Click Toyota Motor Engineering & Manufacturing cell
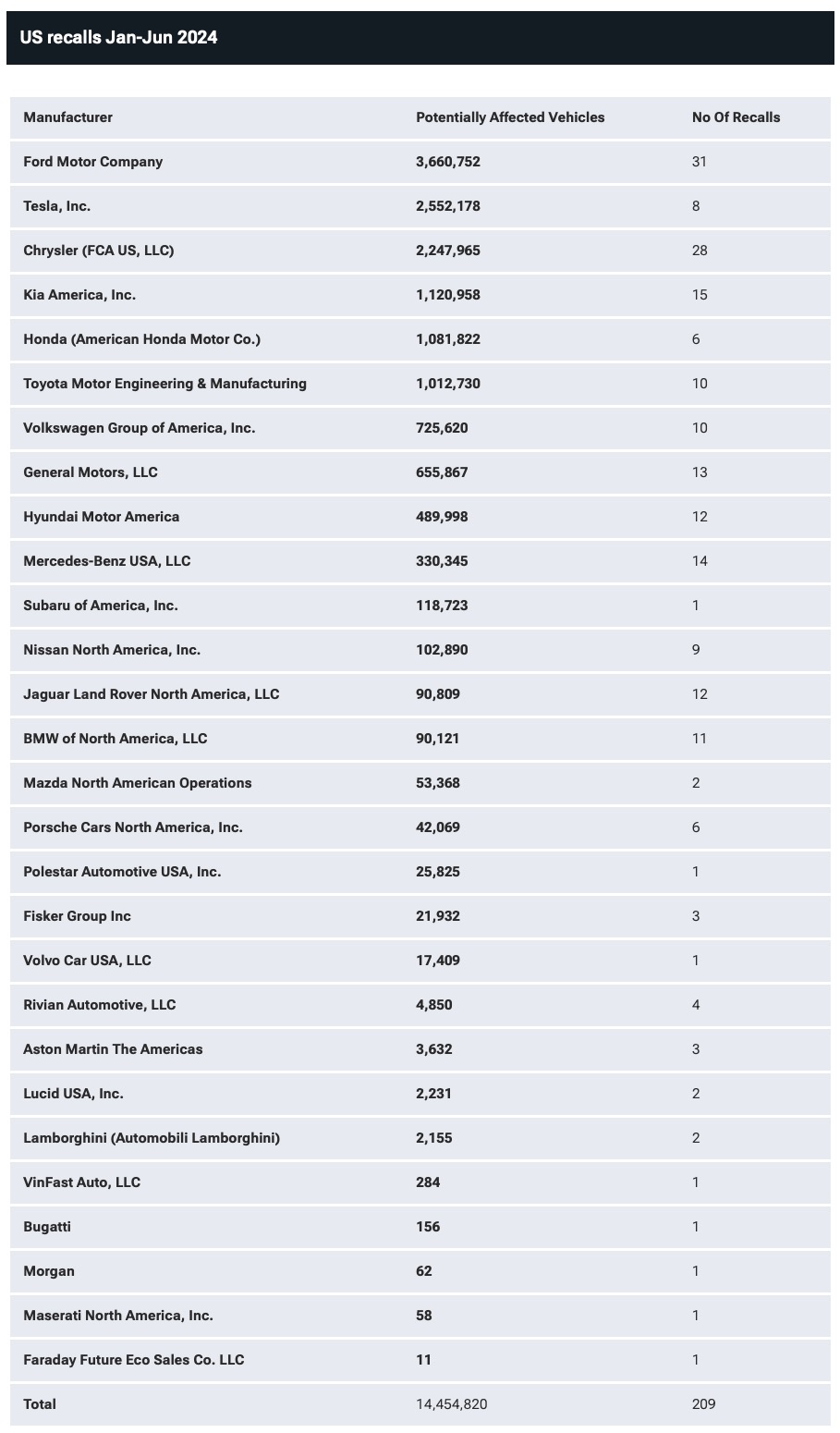840x1433 pixels. coord(165,384)
